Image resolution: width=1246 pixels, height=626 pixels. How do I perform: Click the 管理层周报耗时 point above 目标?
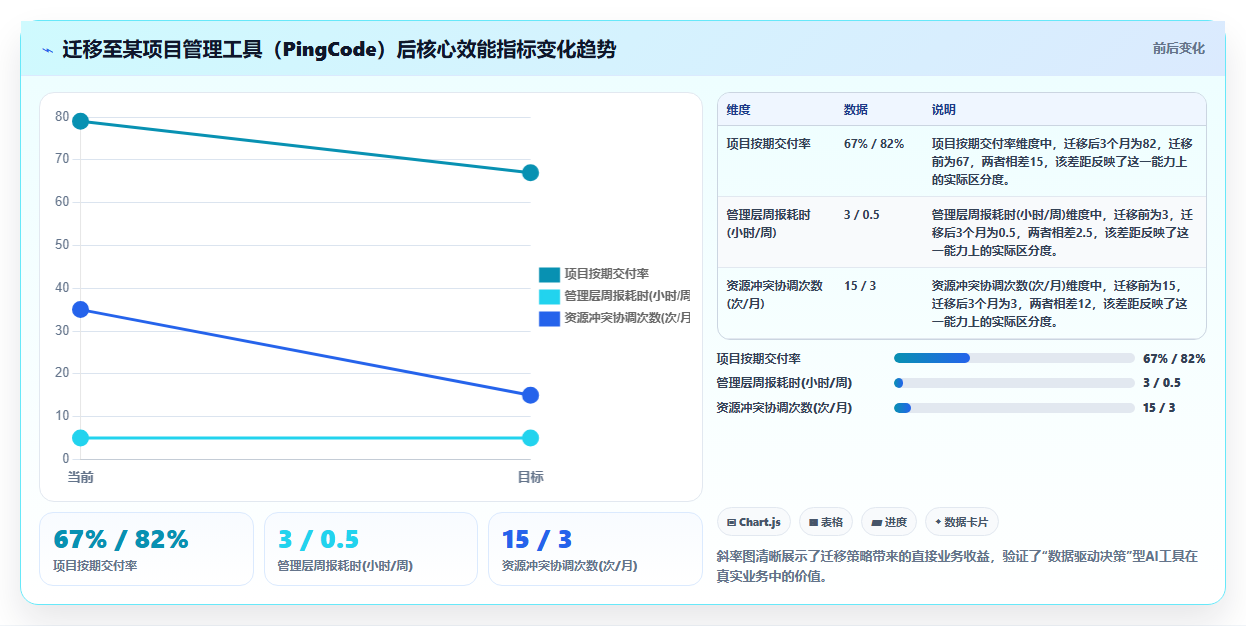click(530, 438)
